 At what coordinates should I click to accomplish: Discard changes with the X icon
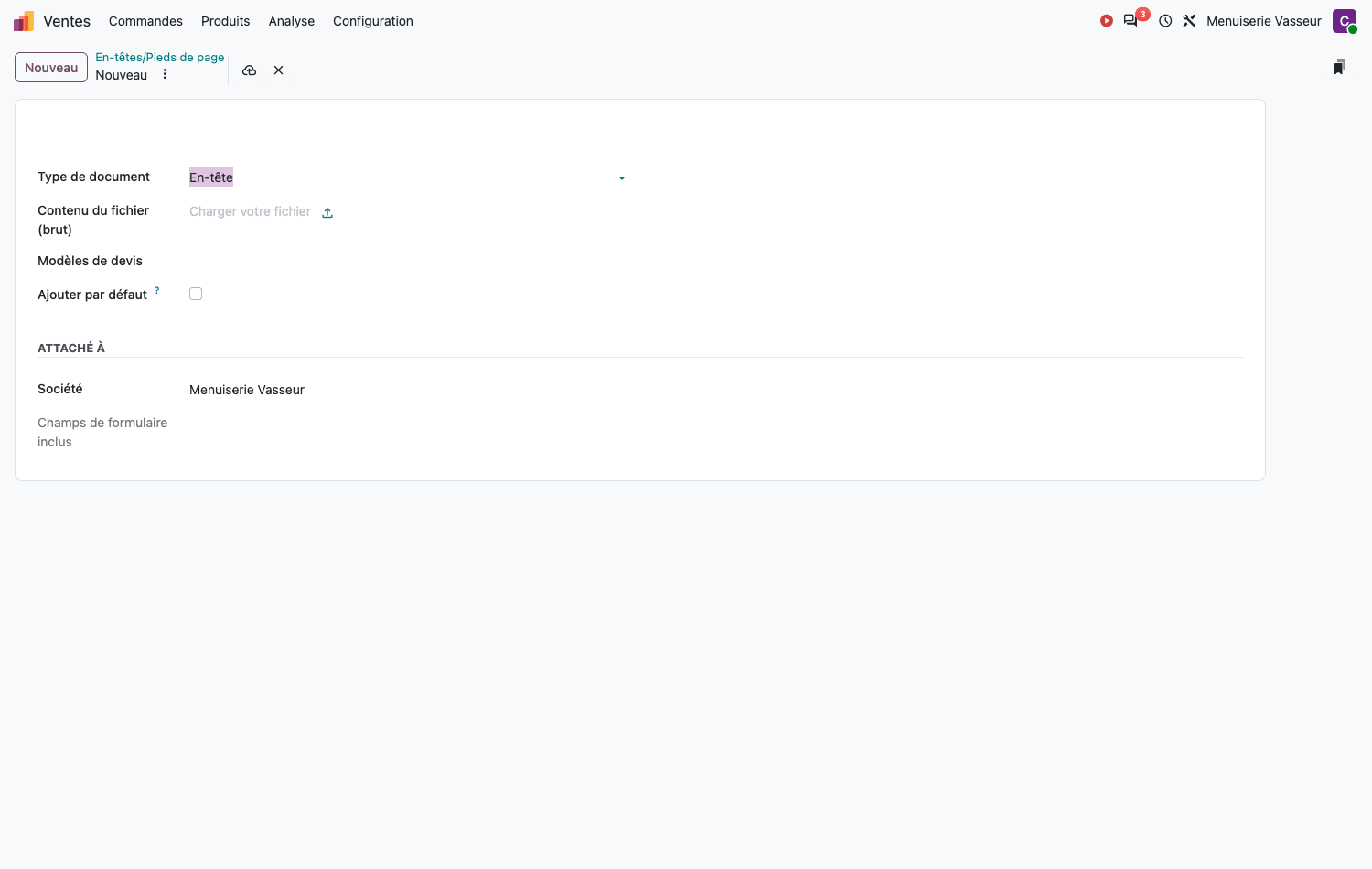pyautogui.click(x=278, y=70)
